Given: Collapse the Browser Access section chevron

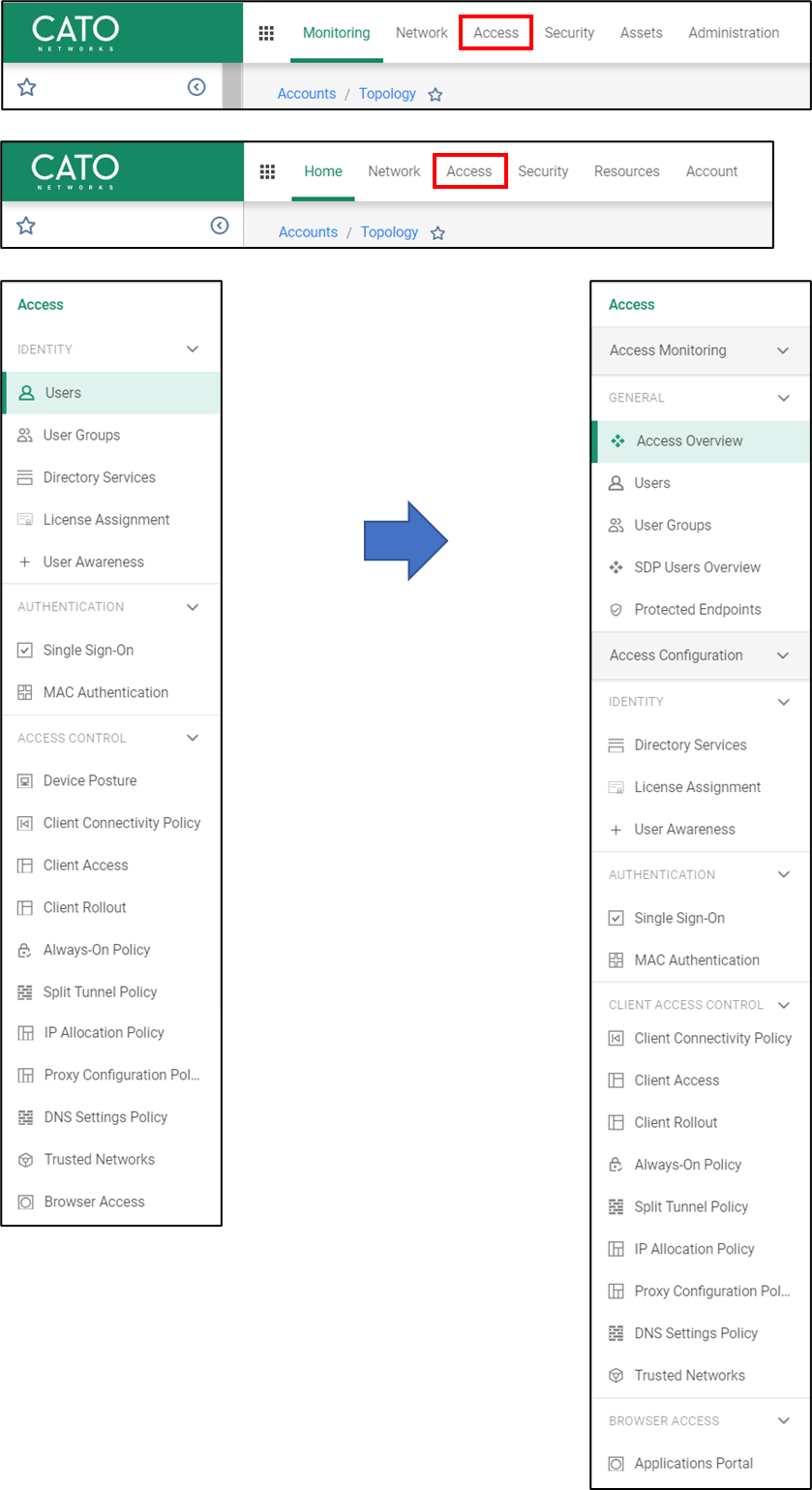Looking at the screenshot, I should (x=783, y=1421).
